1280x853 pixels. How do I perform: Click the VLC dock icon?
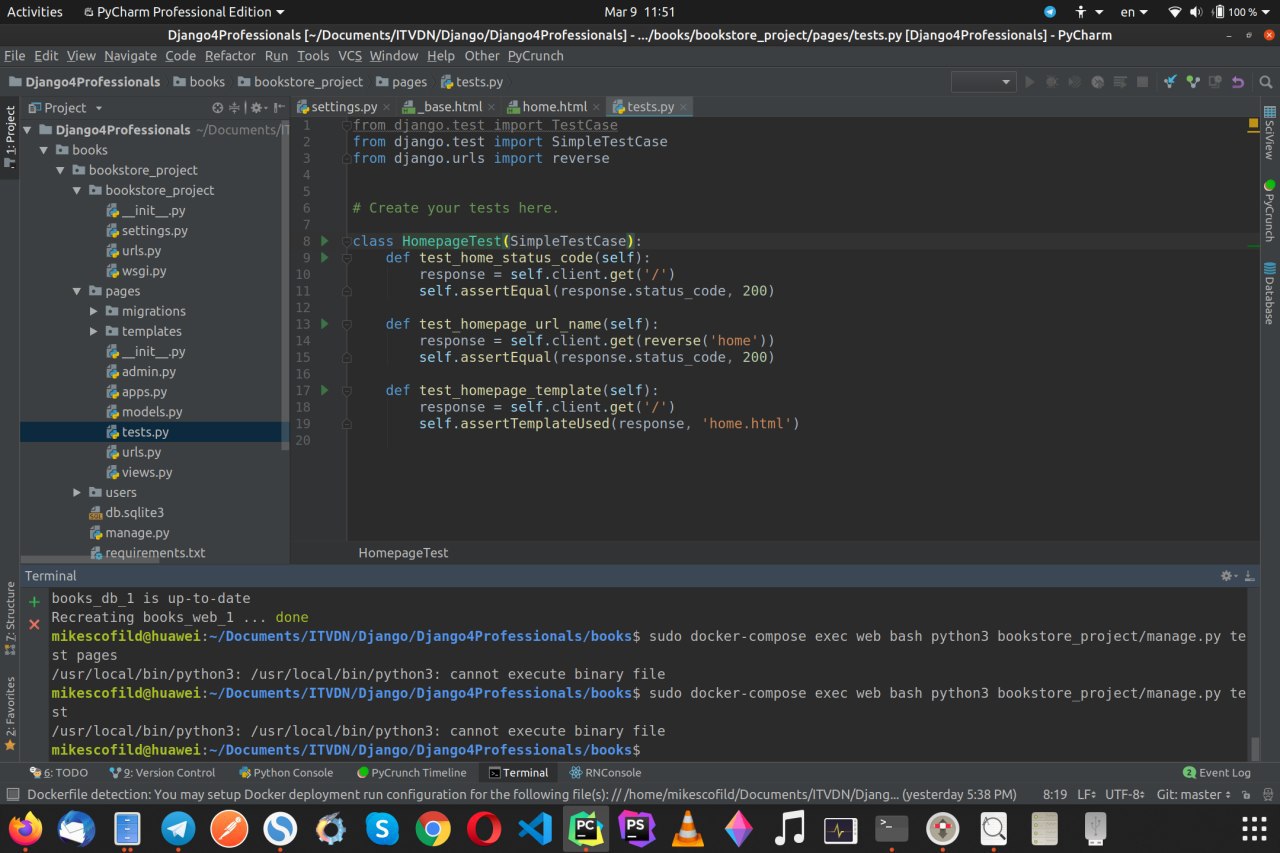pyautogui.click(x=687, y=828)
